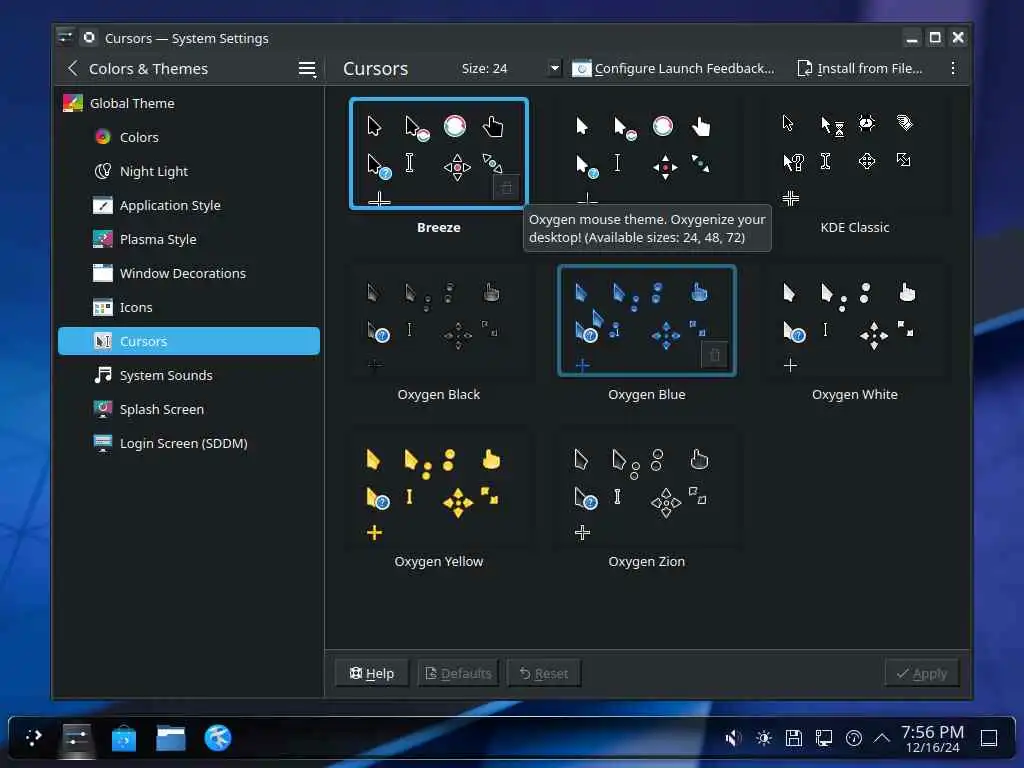Open Discover store from taskbar
This screenshot has height=768, width=1024.
[123, 738]
